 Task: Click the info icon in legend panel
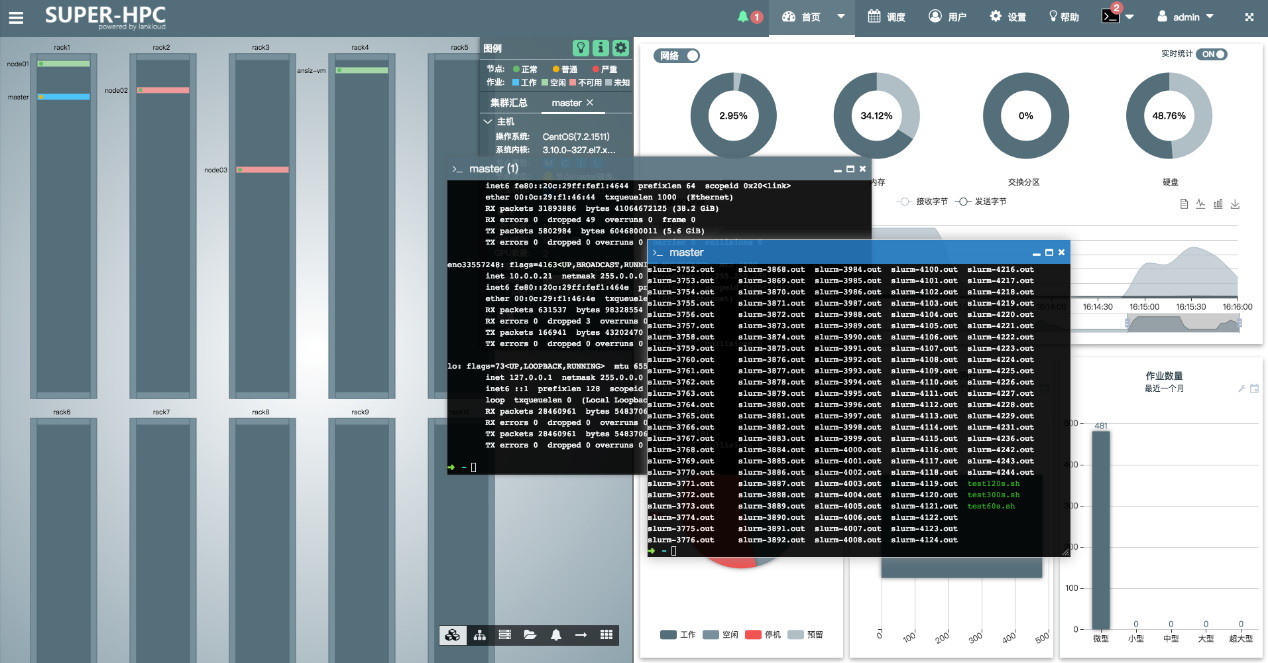(x=600, y=48)
